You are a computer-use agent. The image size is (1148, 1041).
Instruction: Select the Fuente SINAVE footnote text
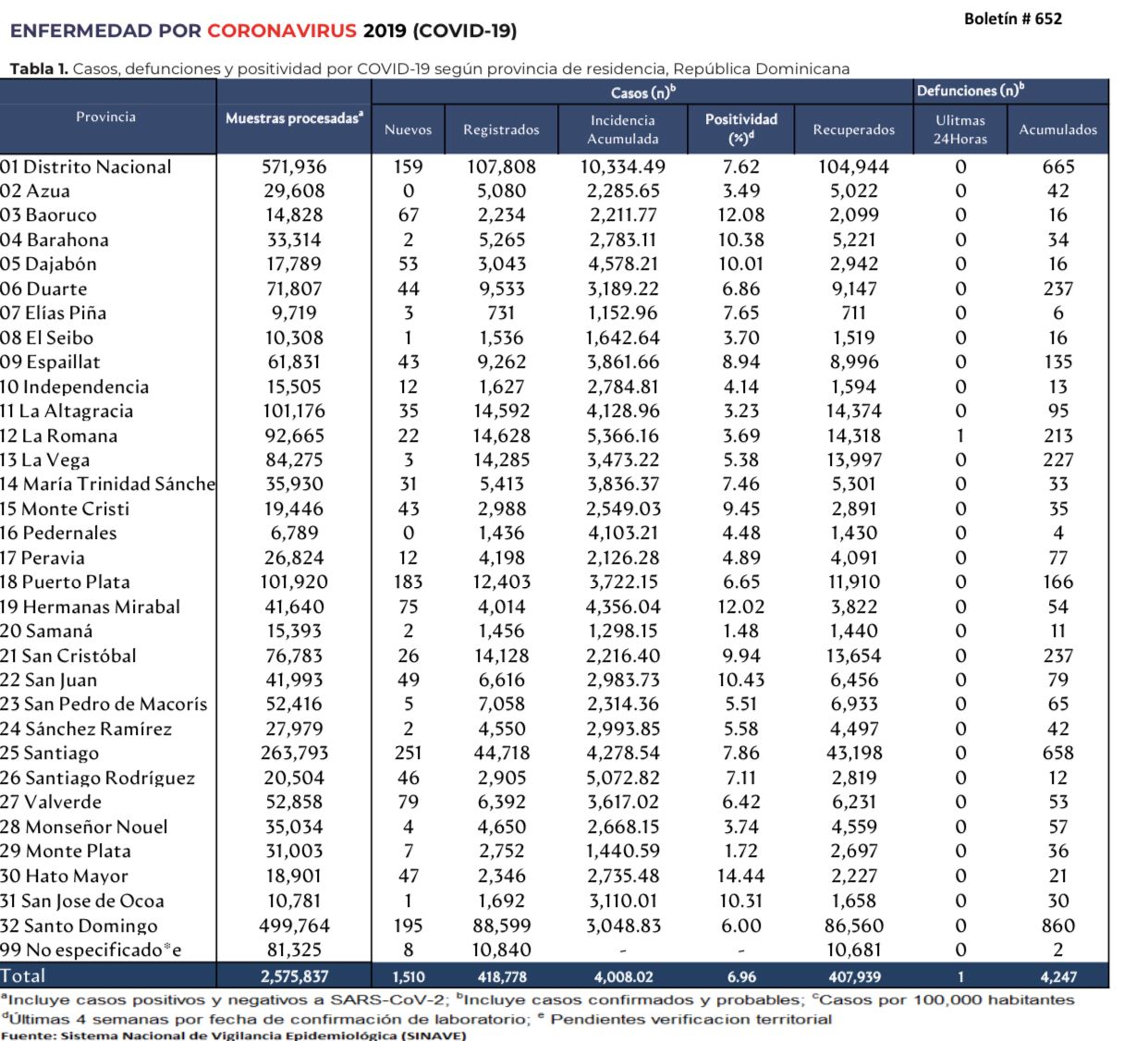pyautogui.click(x=234, y=1035)
